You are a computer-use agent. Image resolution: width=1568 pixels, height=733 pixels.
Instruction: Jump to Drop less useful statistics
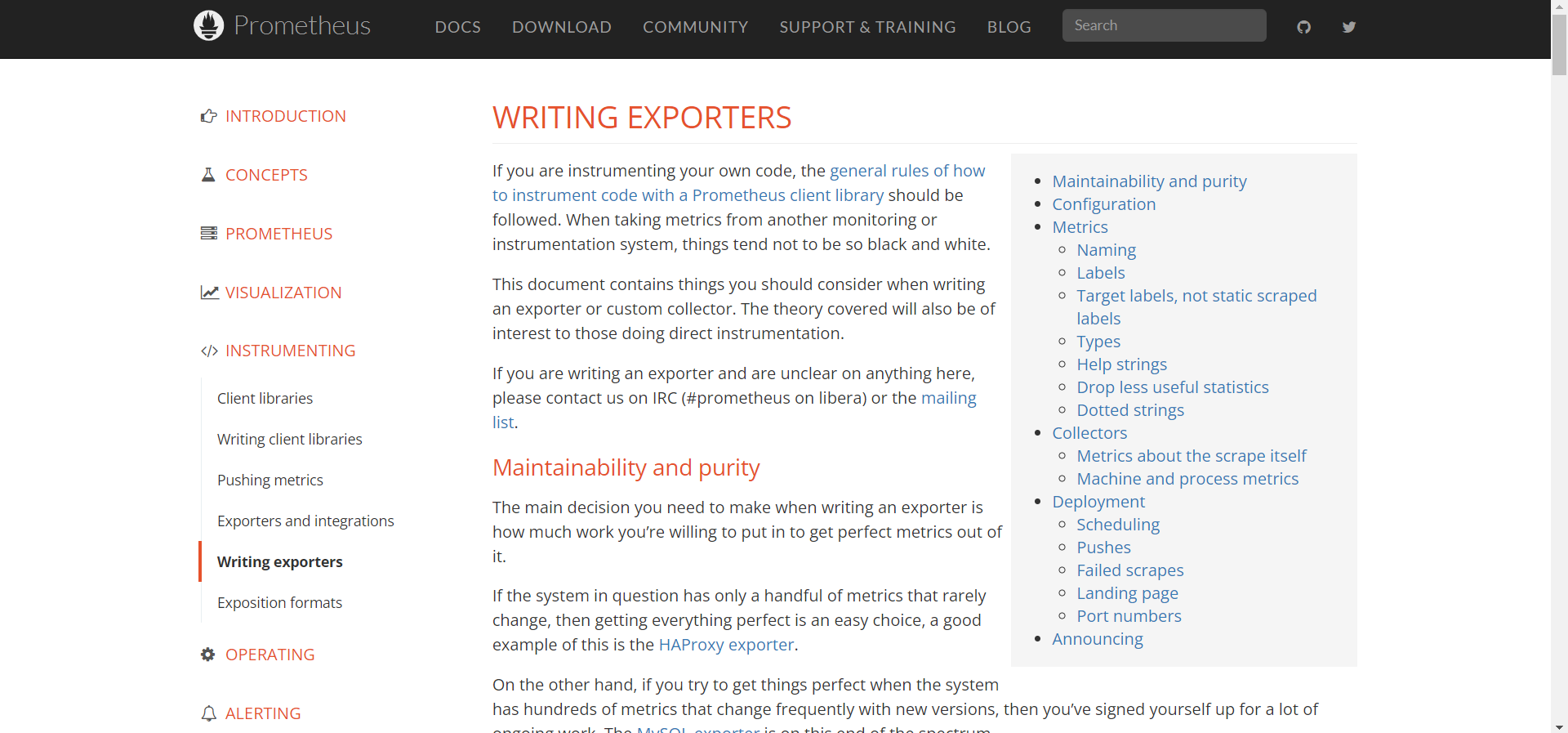(x=1174, y=387)
